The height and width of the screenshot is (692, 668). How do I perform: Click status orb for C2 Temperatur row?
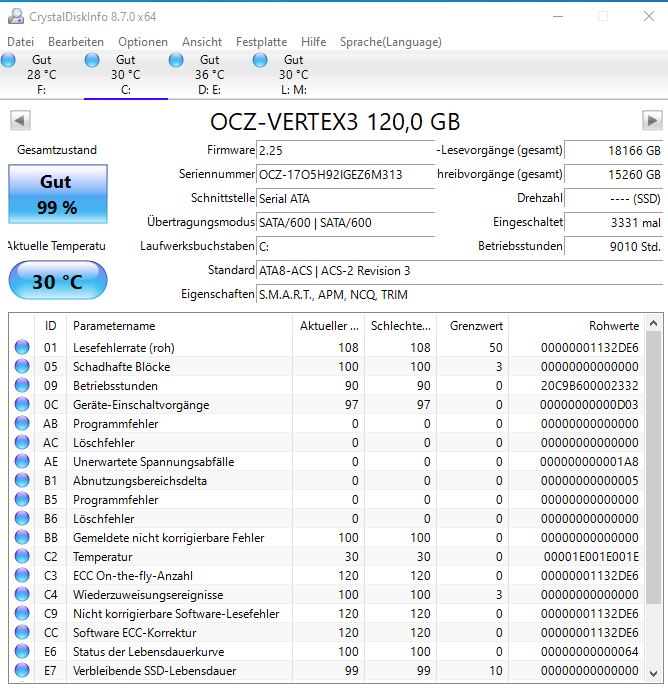point(22,556)
